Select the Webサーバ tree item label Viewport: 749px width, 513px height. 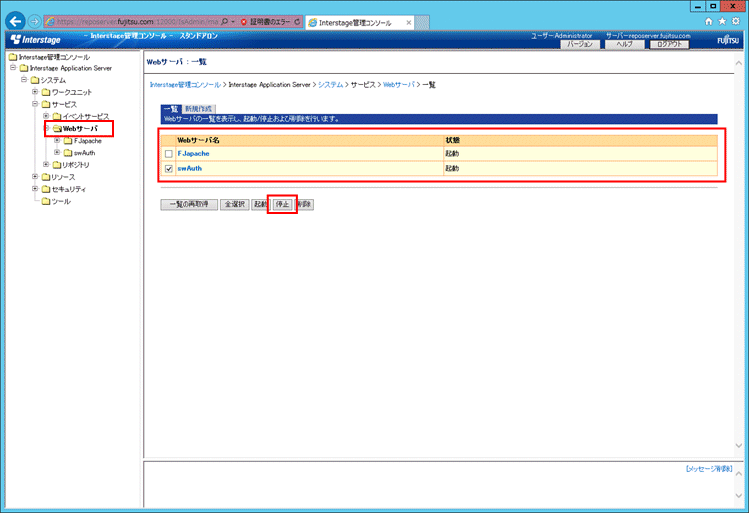(x=80, y=128)
